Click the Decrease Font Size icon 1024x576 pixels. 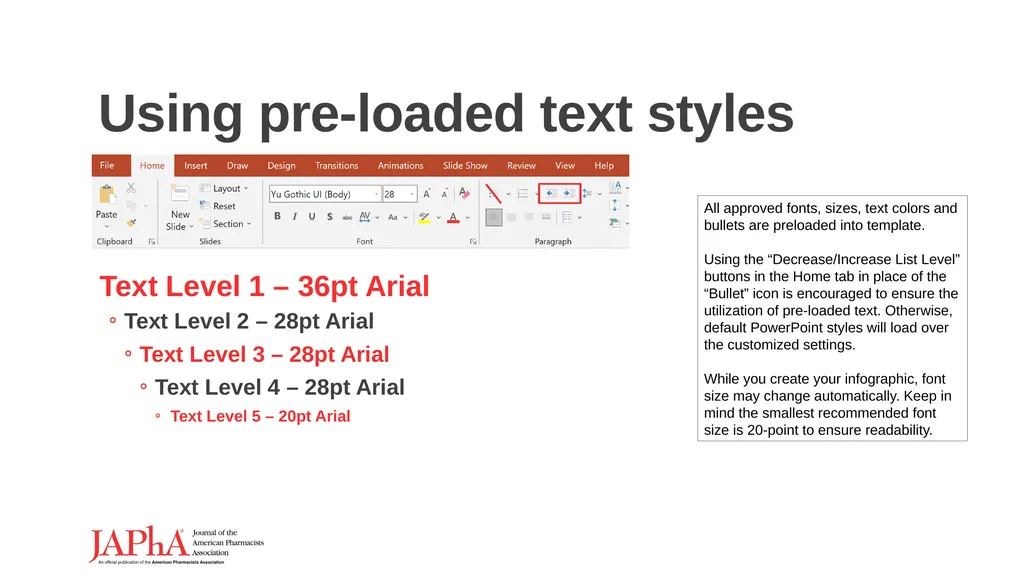[445, 194]
